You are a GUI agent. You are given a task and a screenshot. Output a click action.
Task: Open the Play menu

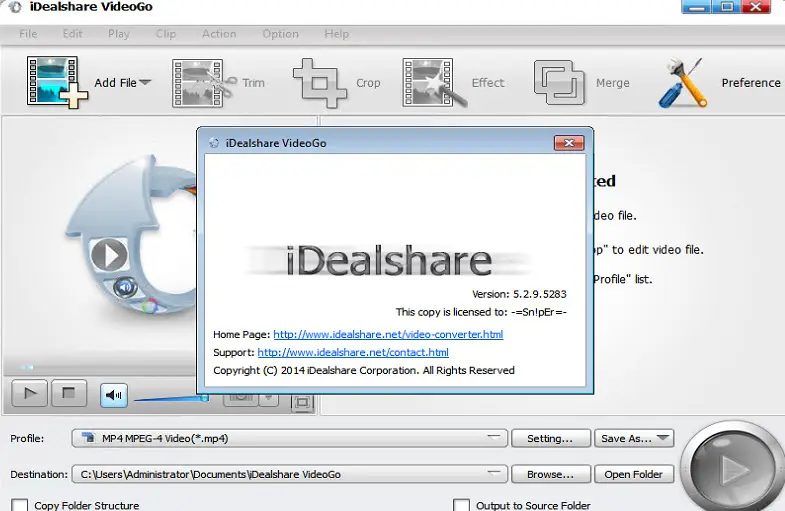click(x=119, y=34)
